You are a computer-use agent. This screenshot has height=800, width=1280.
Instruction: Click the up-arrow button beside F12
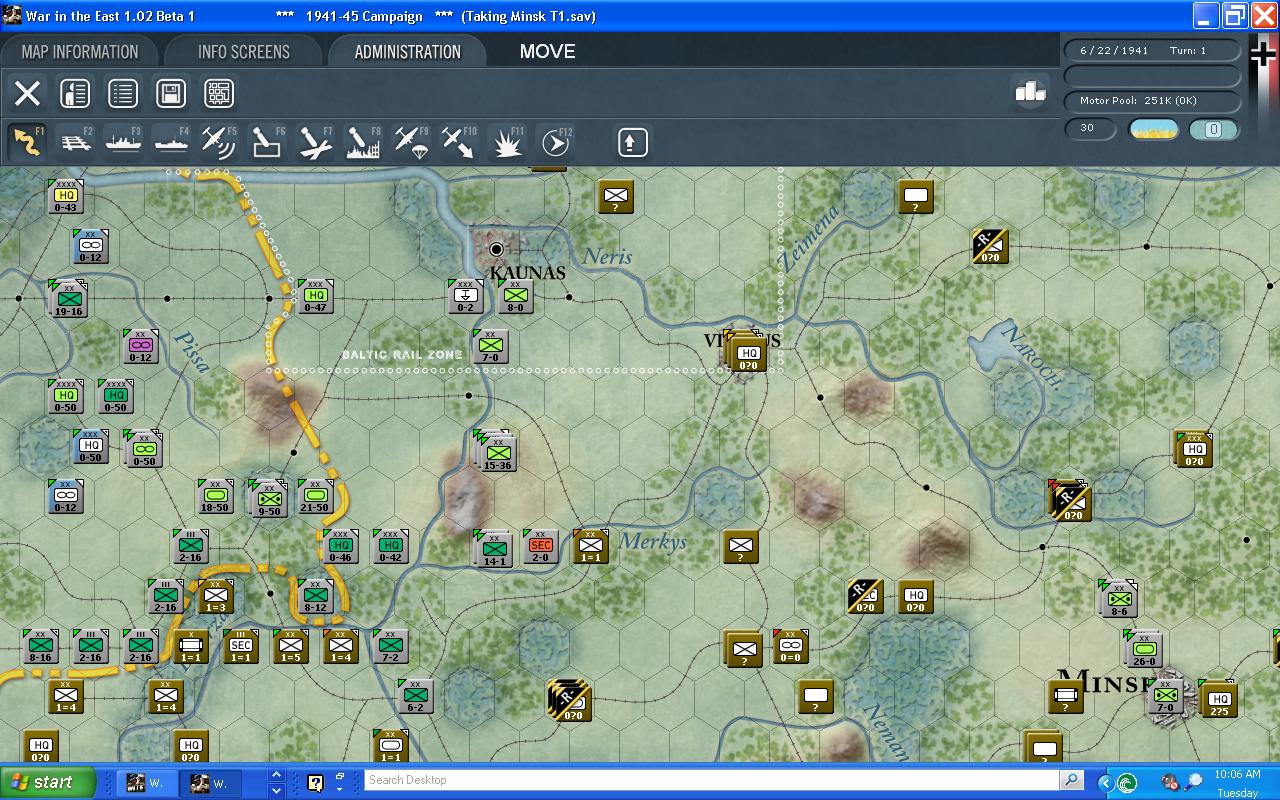631,143
